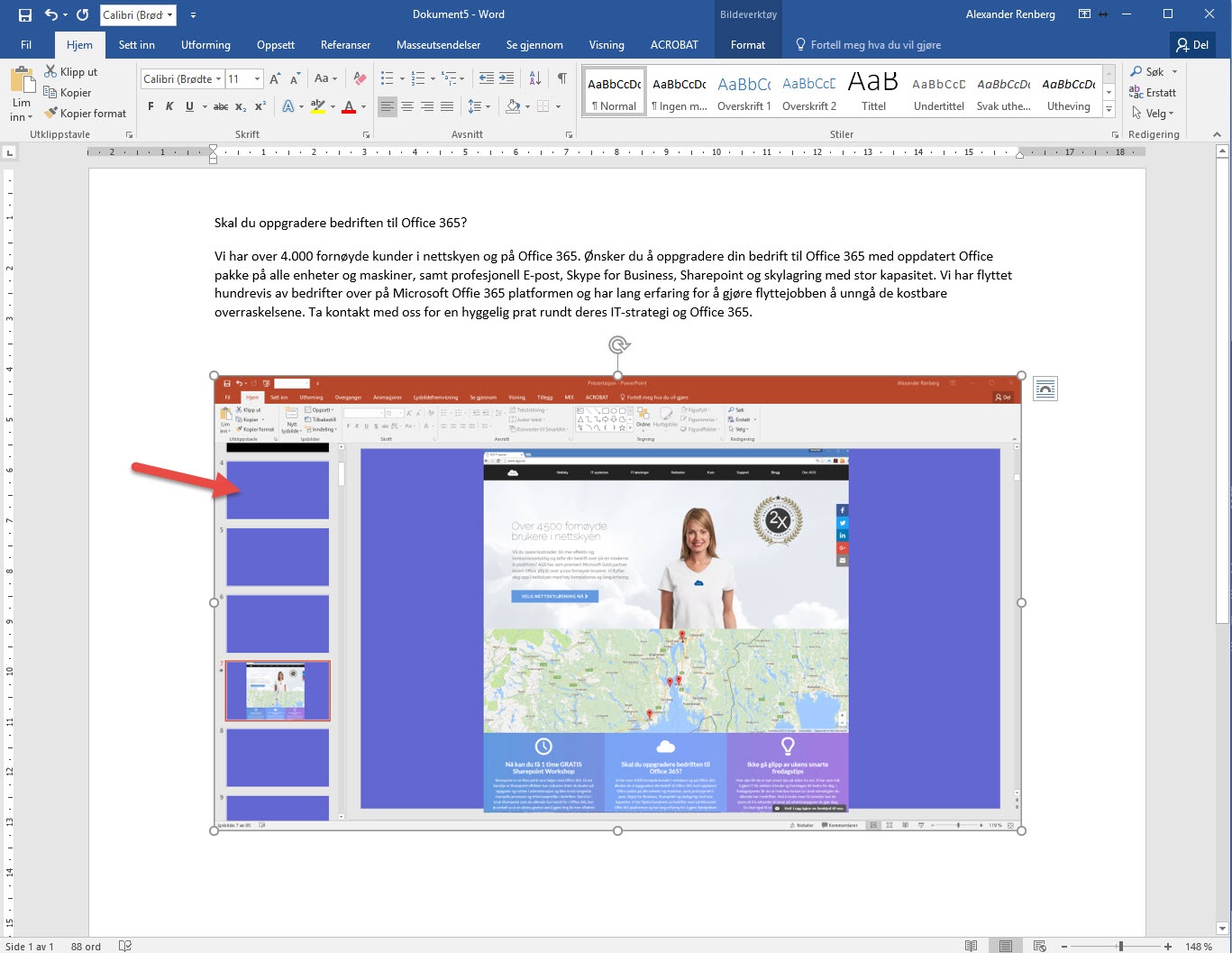Image resolution: width=1232 pixels, height=953 pixels.
Task: Toggle underline (U) formatting
Action: coord(189,106)
